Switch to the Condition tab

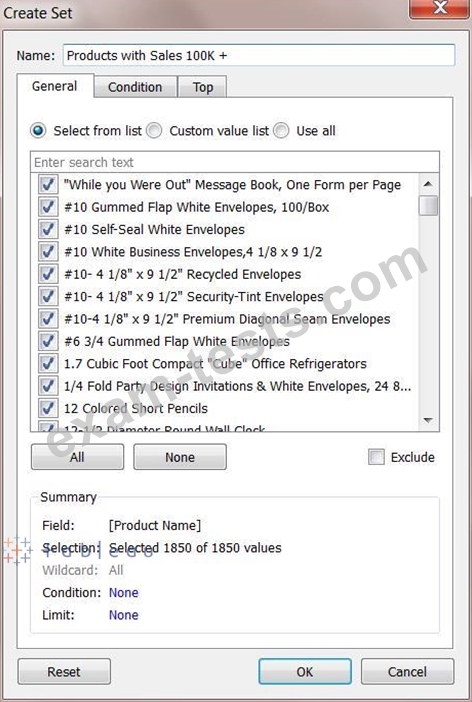135,87
